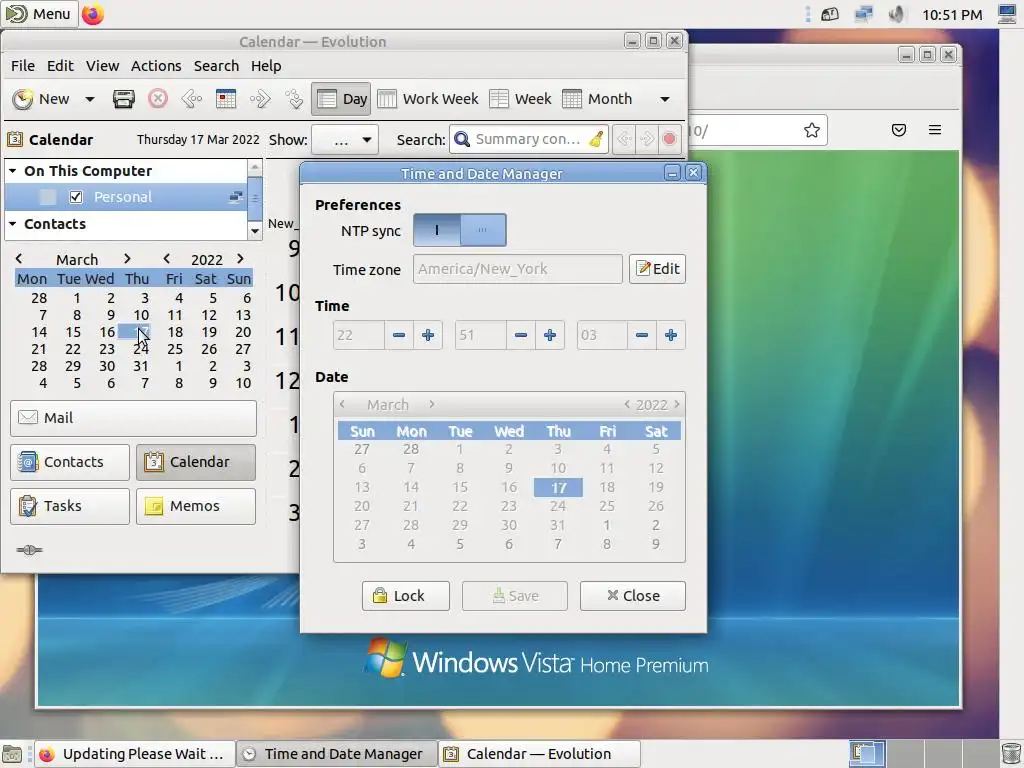Open the Memos view

tap(196, 506)
